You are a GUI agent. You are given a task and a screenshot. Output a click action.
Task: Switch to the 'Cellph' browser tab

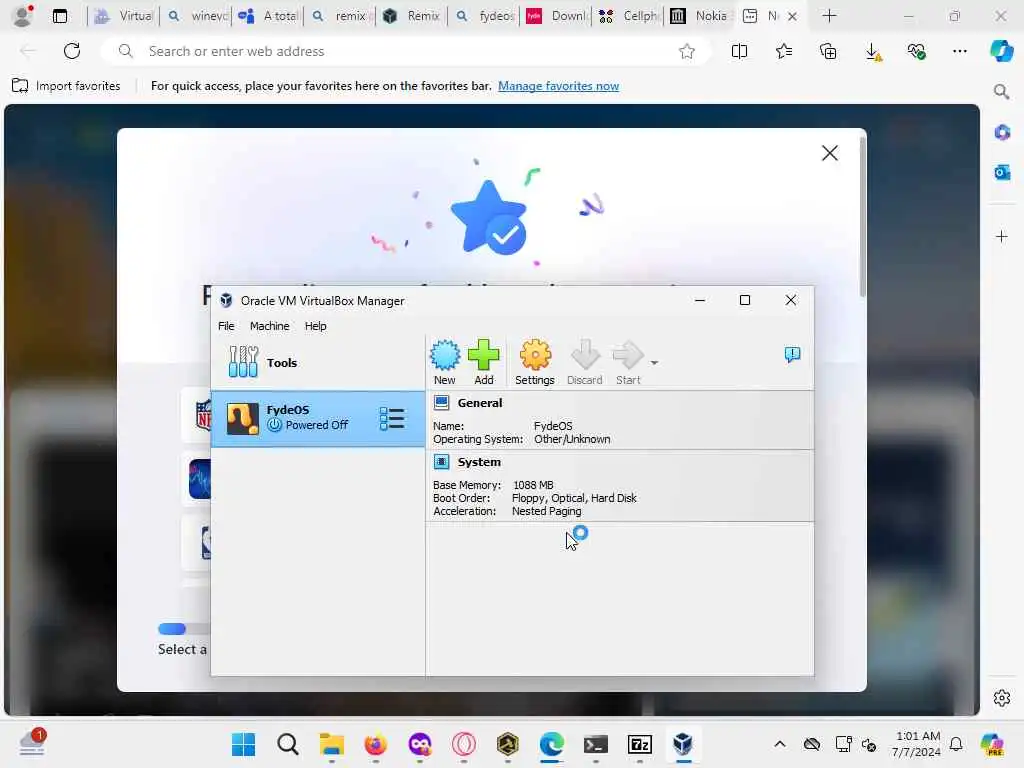pyautogui.click(x=628, y=16)
